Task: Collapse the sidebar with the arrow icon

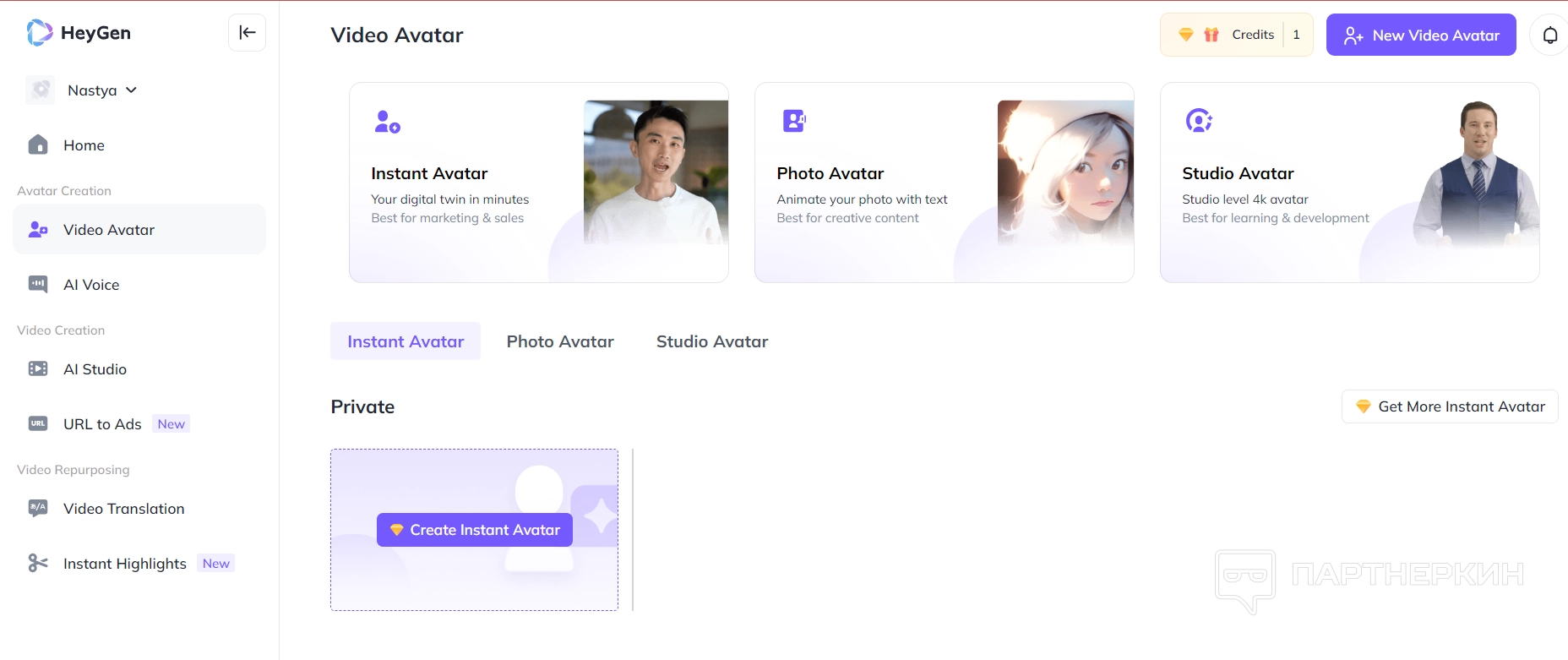Action: point(248,33)
